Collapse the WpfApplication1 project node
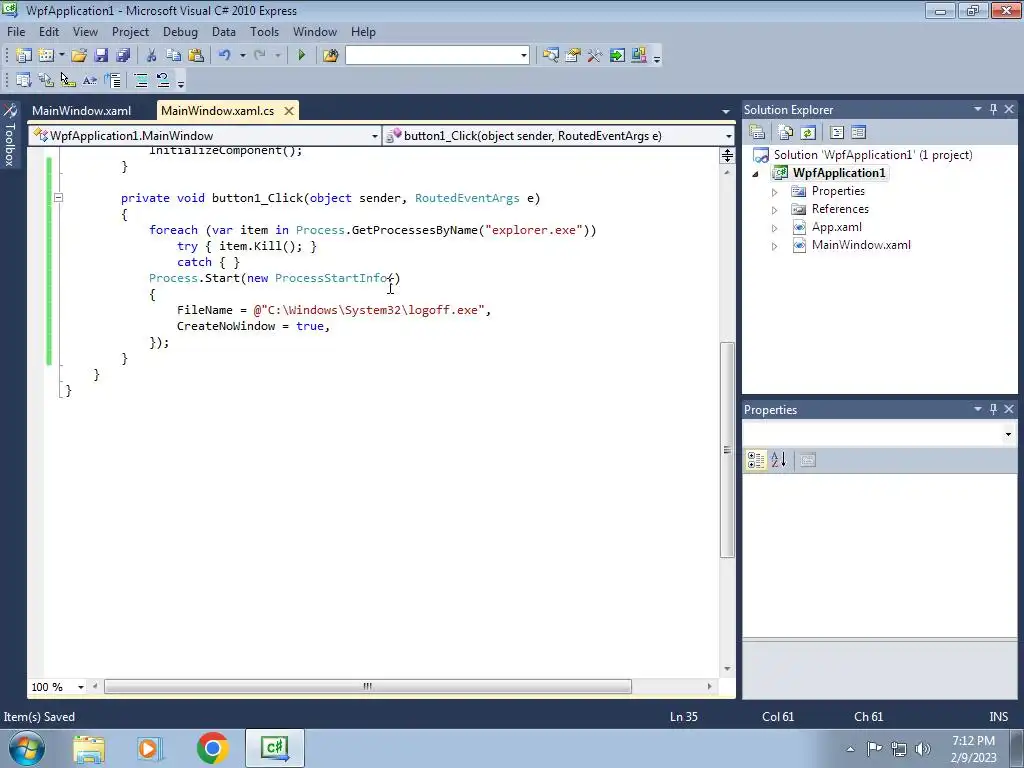1024x768 pixels. (x=756, y=174)
